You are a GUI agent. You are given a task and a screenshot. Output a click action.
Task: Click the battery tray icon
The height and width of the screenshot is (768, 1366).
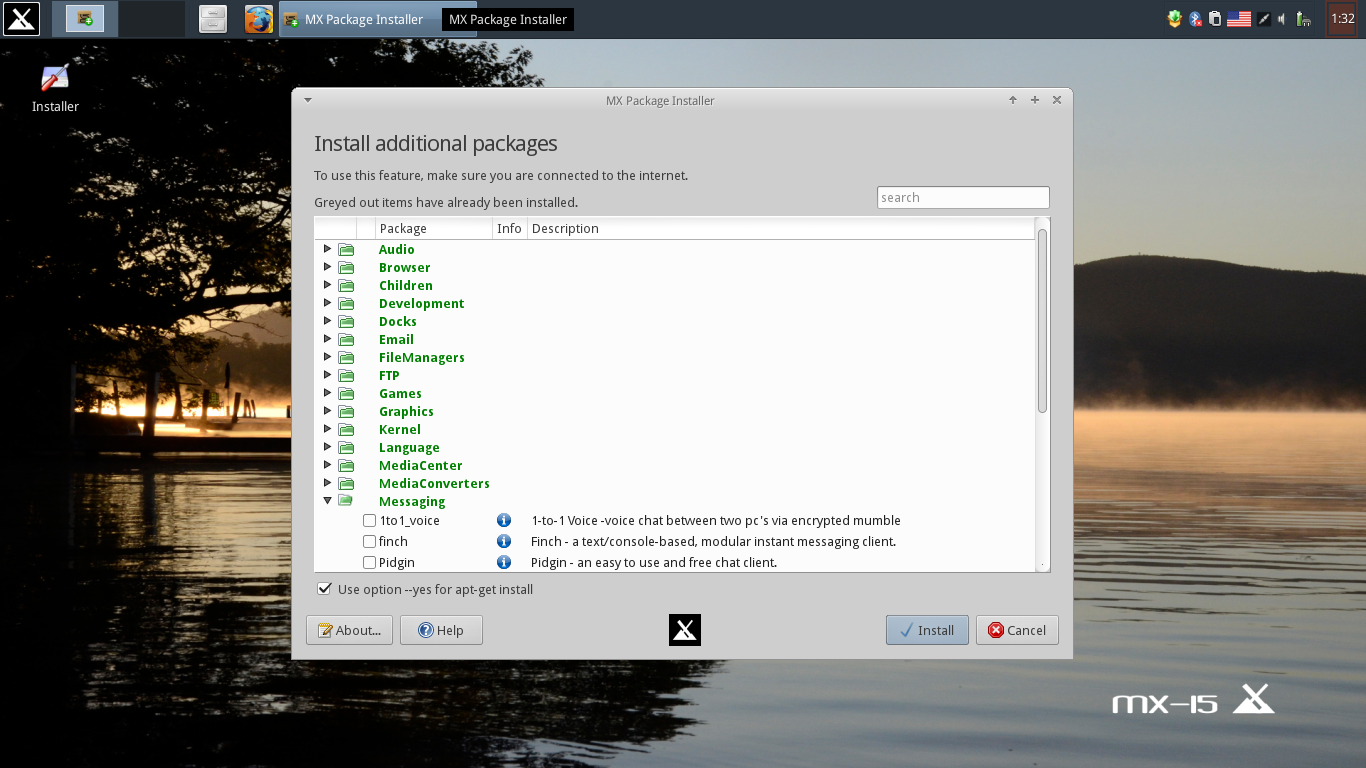(x=1303, y=18)
